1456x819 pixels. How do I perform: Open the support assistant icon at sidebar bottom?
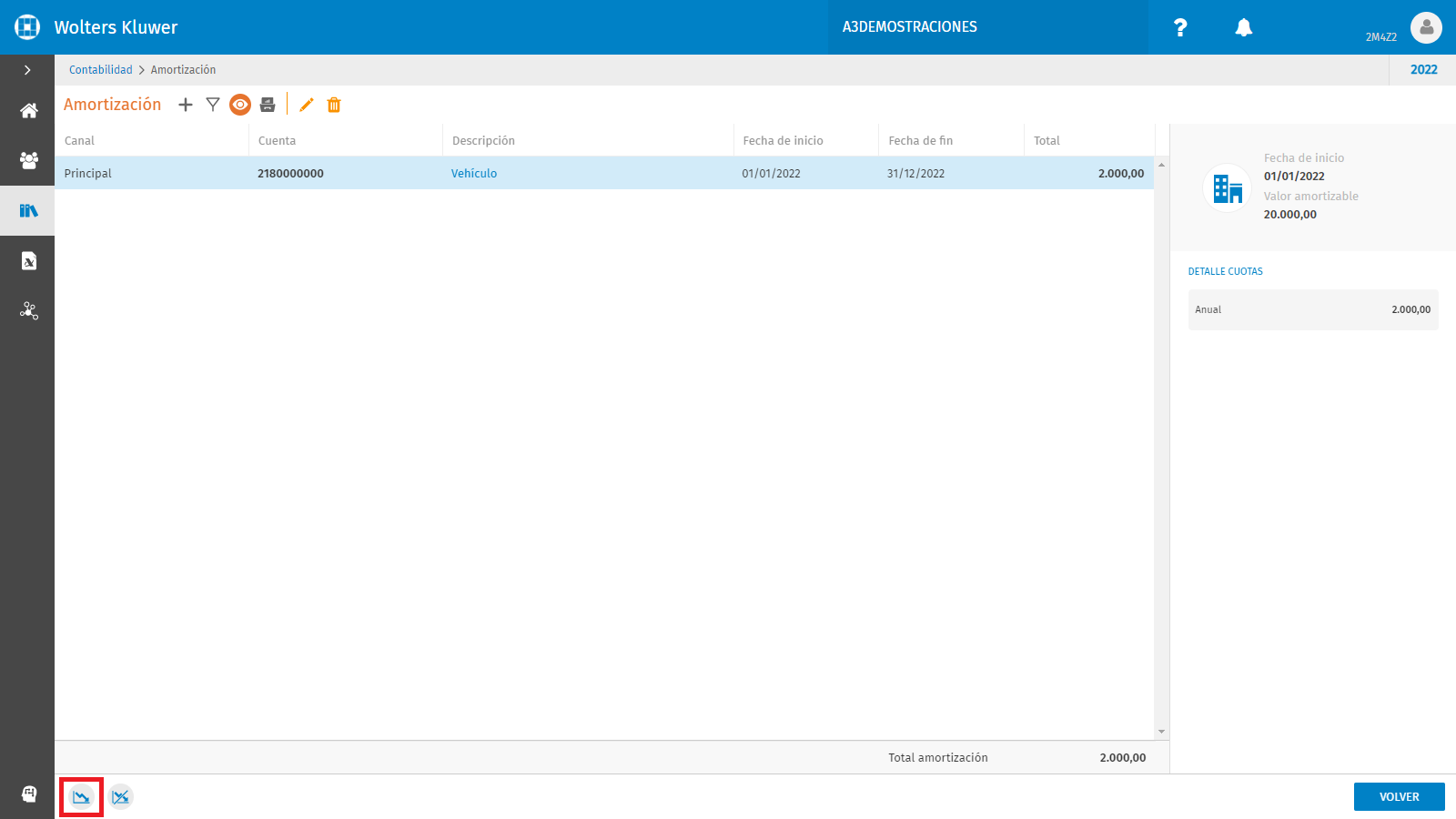[29, 794]
